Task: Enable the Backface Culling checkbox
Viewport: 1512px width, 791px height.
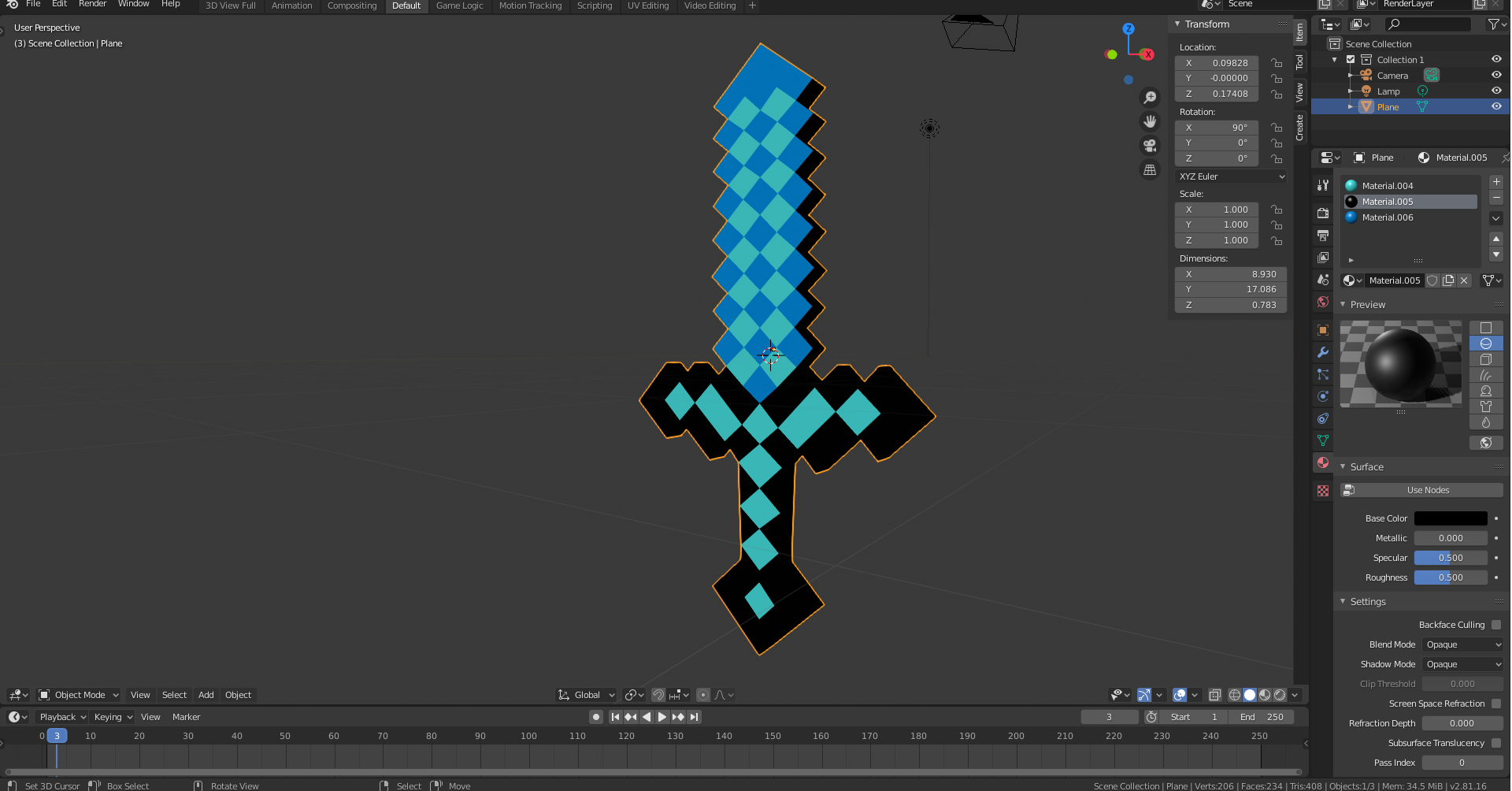Action: click(x=1496, y=625)
